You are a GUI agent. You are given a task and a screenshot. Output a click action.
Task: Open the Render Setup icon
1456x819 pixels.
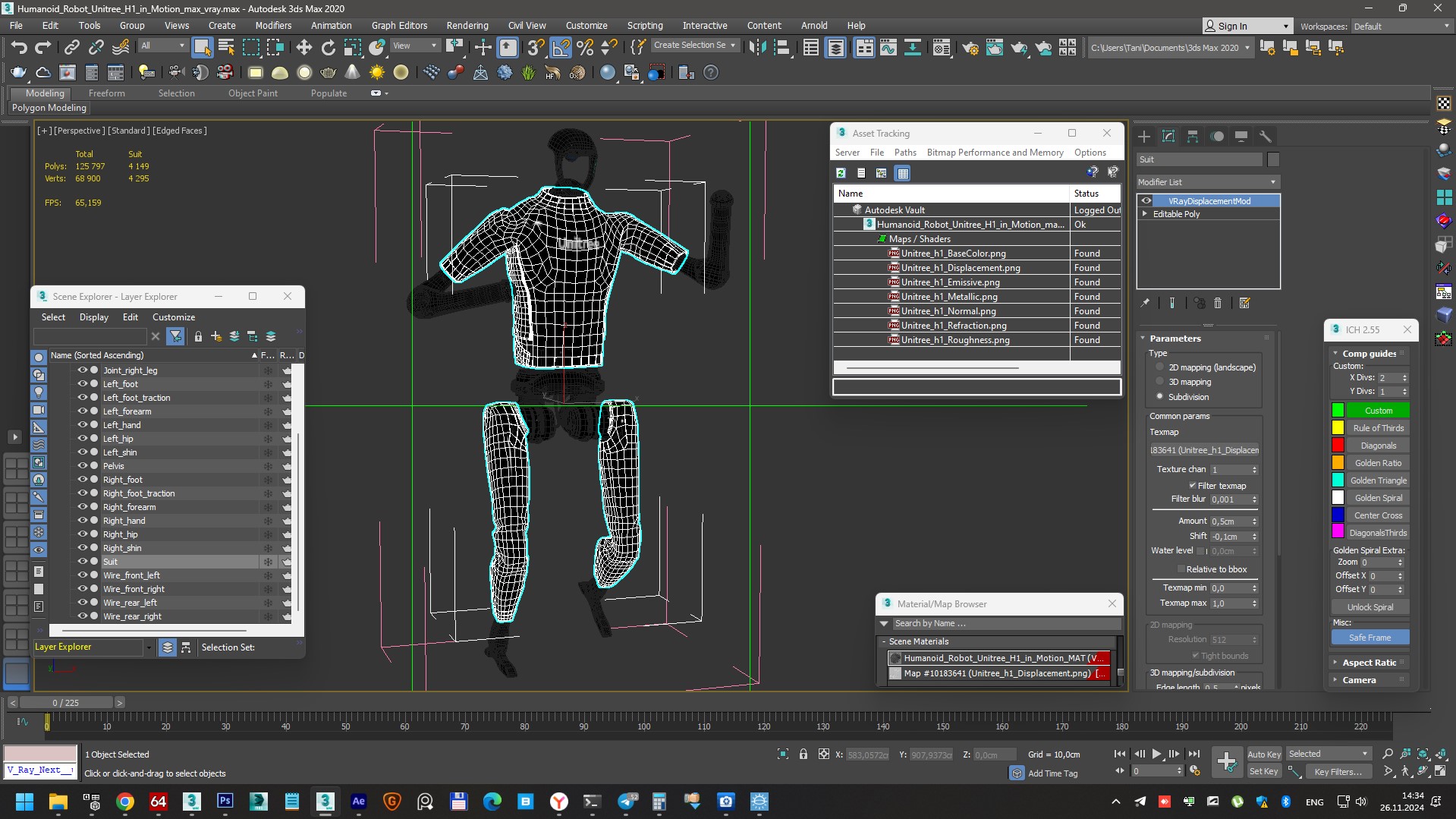(x=970, y=48)
